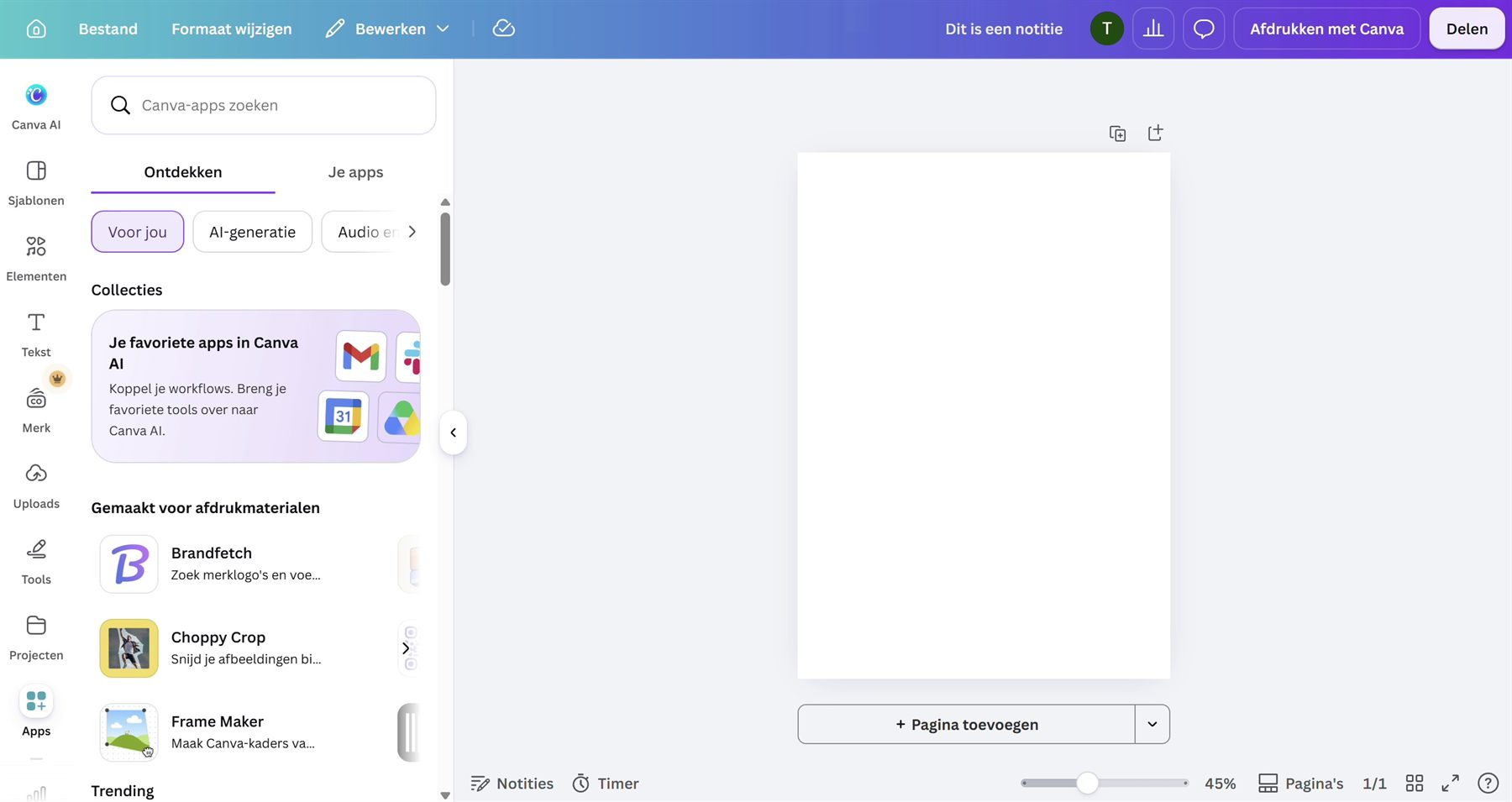The height and width of the screenshot is (802, 1512).
Task: Click the zoom slider handle
Action: pyautogui.click(x=1087, y=783)
